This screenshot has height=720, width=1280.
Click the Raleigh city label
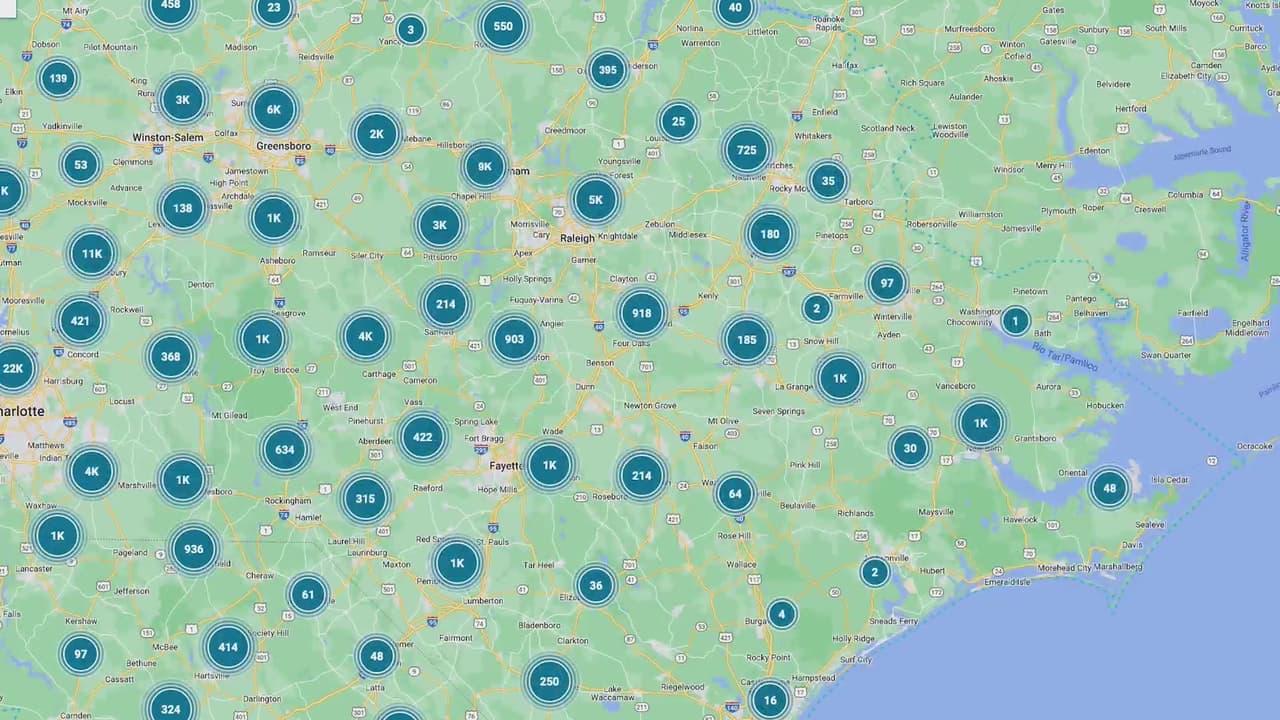tap(577, 238)
